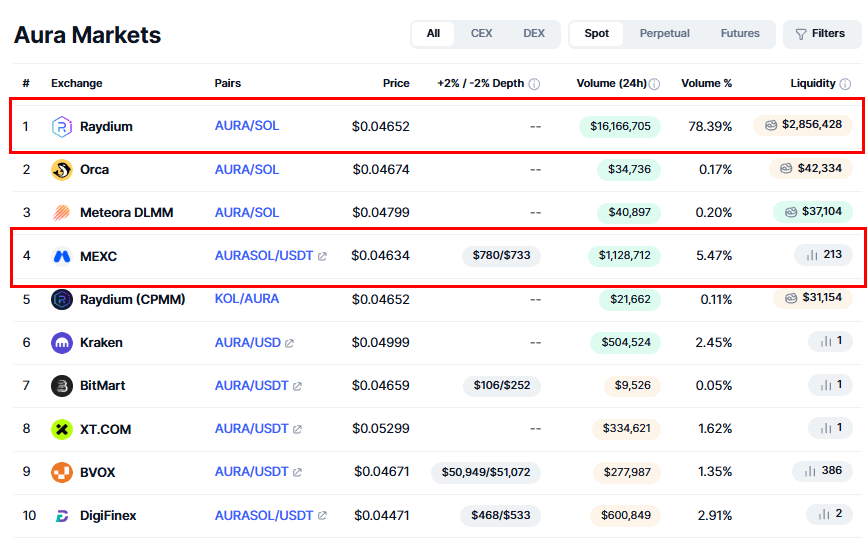Image resolution: width=868 pixels, height=556 pixels.
Task: Click the liquidity icon beside $42,334
Action: coord(786,168)
